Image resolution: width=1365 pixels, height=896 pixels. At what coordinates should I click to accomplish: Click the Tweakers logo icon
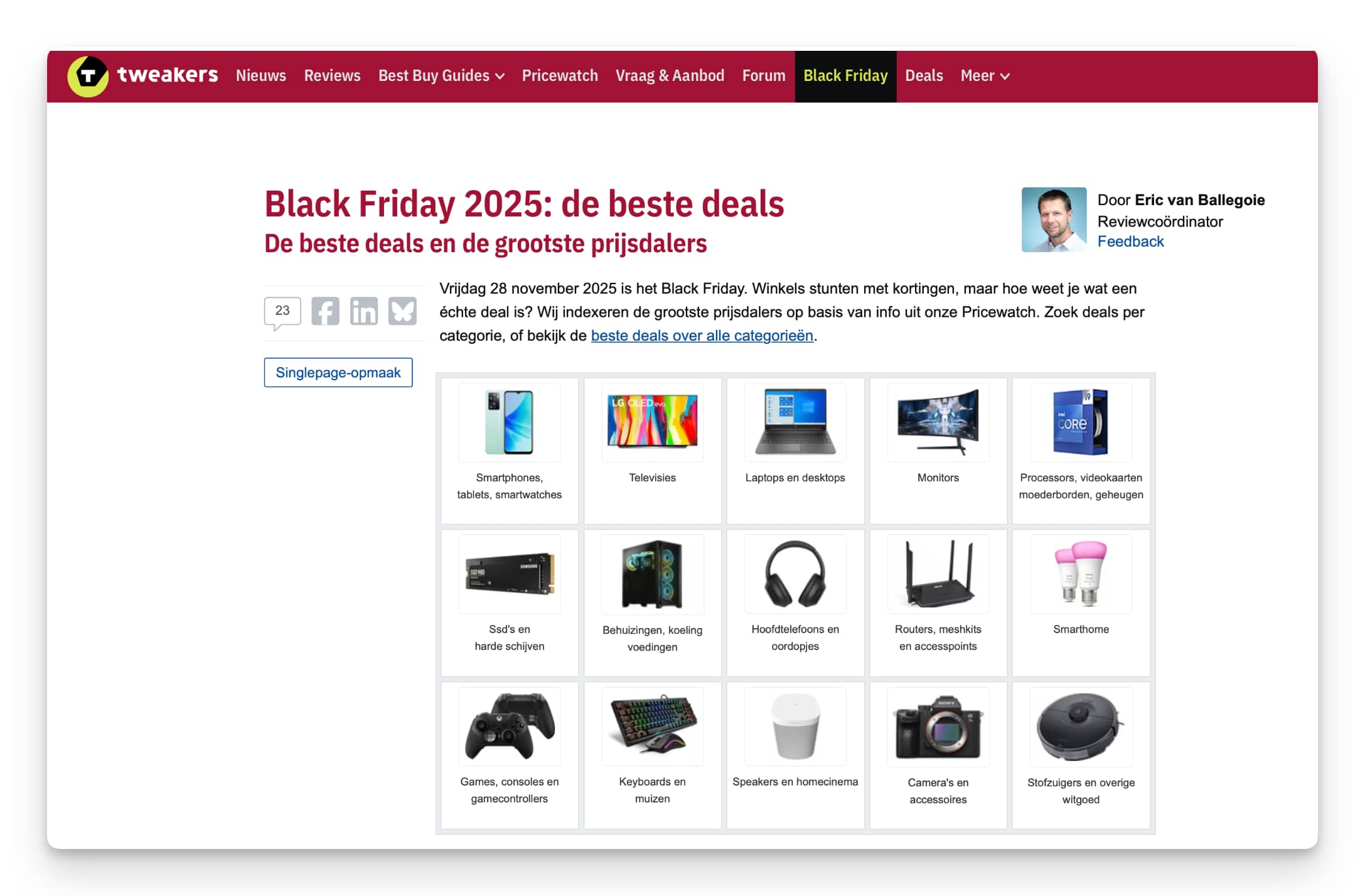tap(90, 75)
